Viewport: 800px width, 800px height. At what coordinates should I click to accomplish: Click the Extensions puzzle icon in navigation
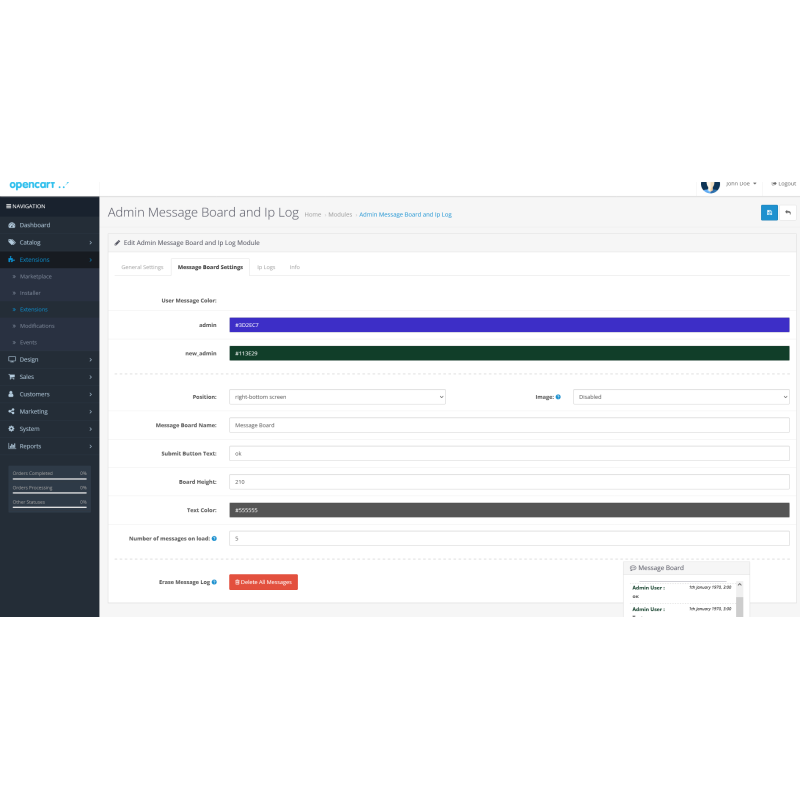(x=14, y=259)
